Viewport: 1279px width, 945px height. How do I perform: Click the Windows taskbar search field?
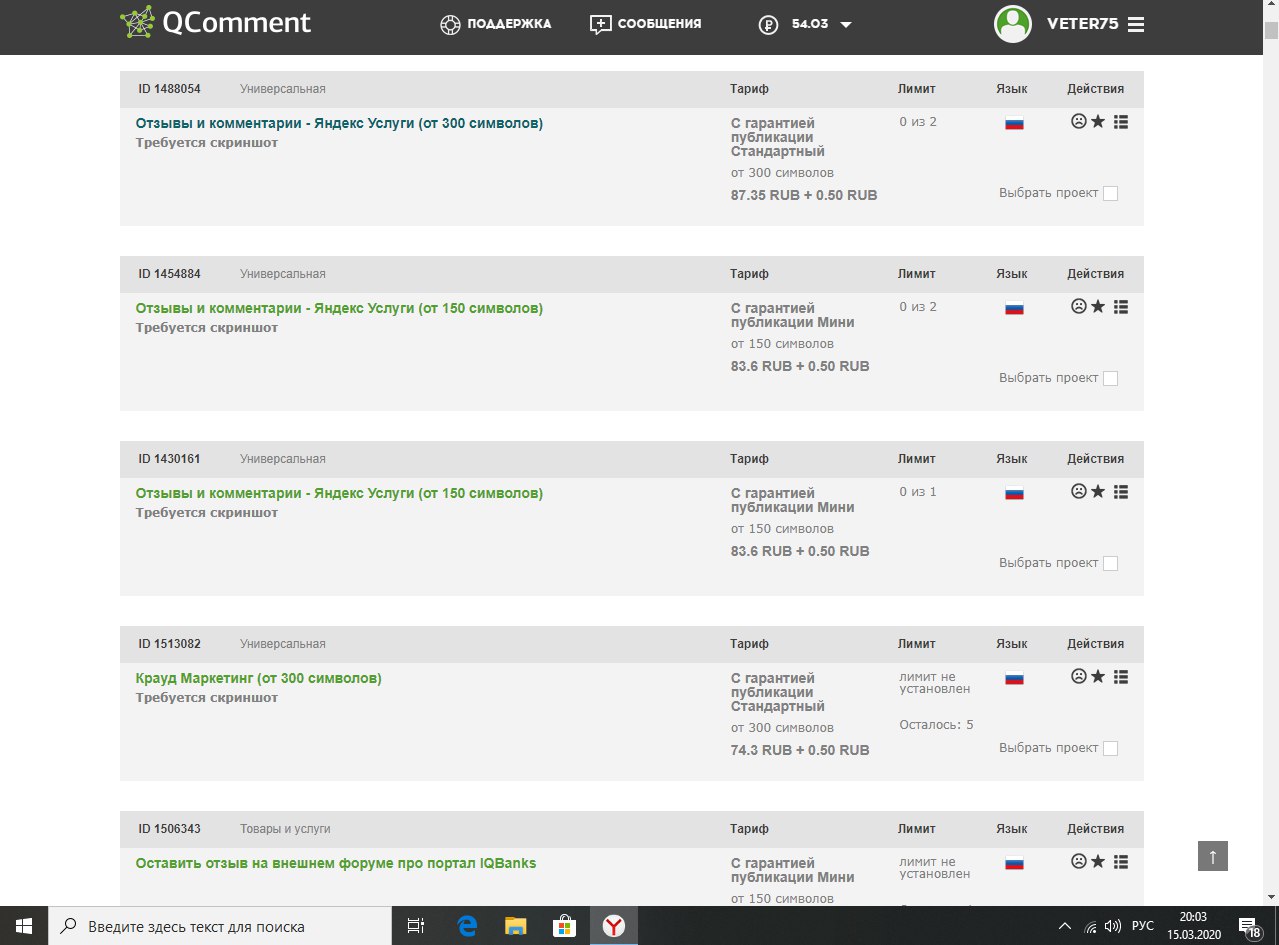220,926
